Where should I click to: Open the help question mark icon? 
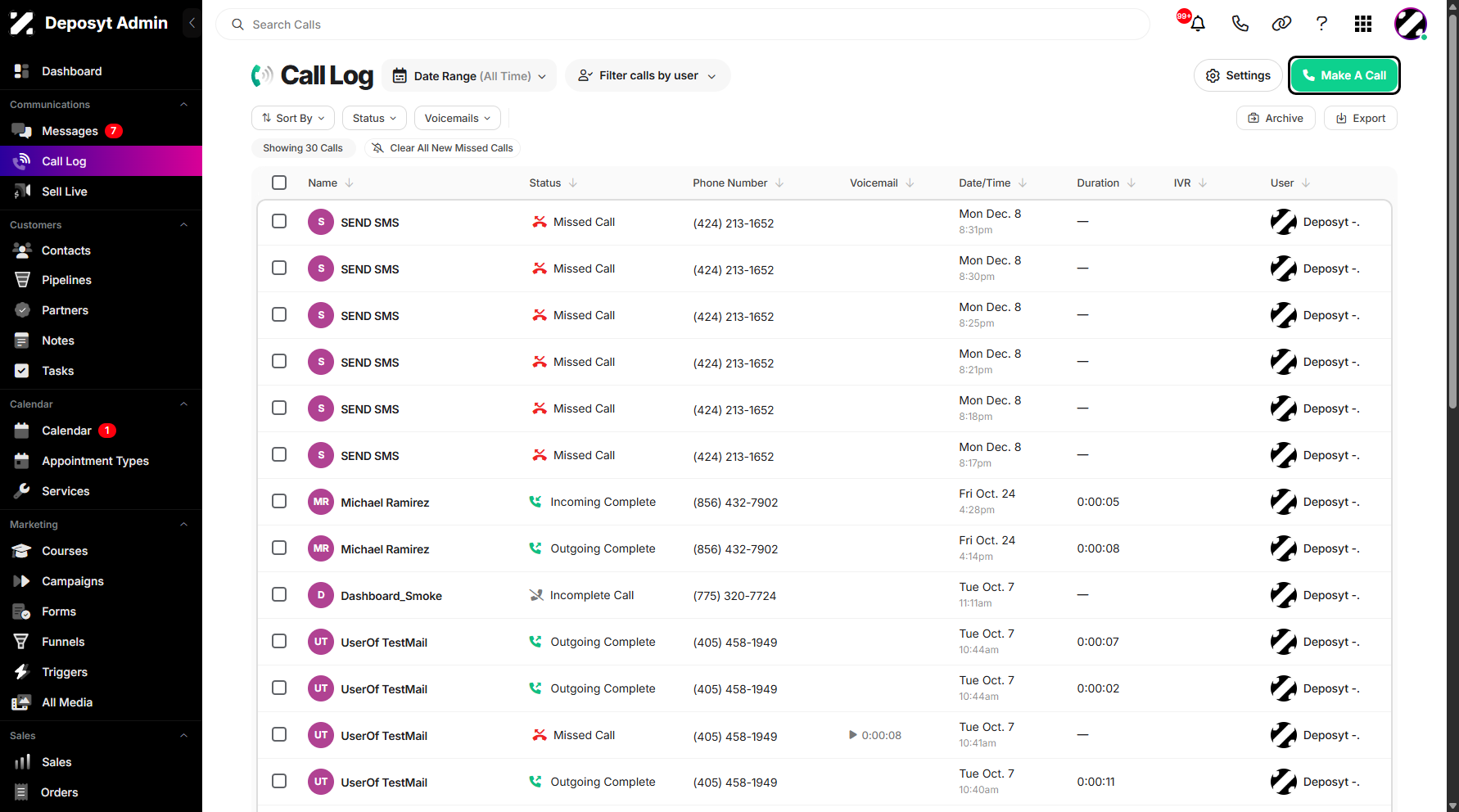pyautogui.click(x=1321, y=24)
